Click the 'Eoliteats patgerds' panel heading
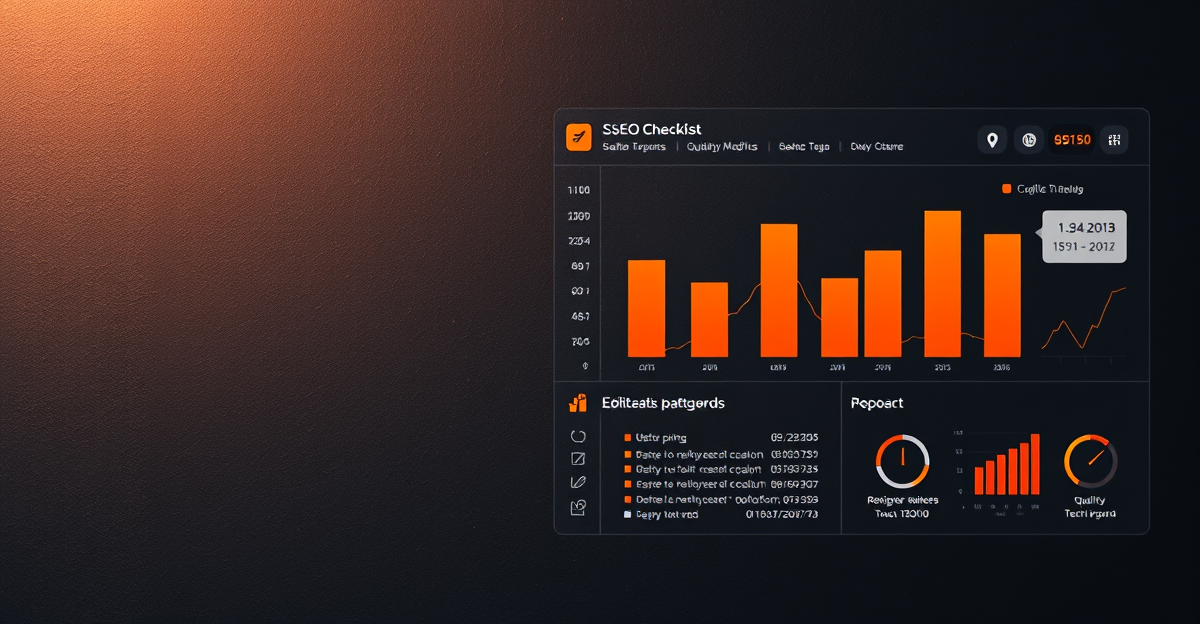 pyautogui.click(x=663, y=403)
